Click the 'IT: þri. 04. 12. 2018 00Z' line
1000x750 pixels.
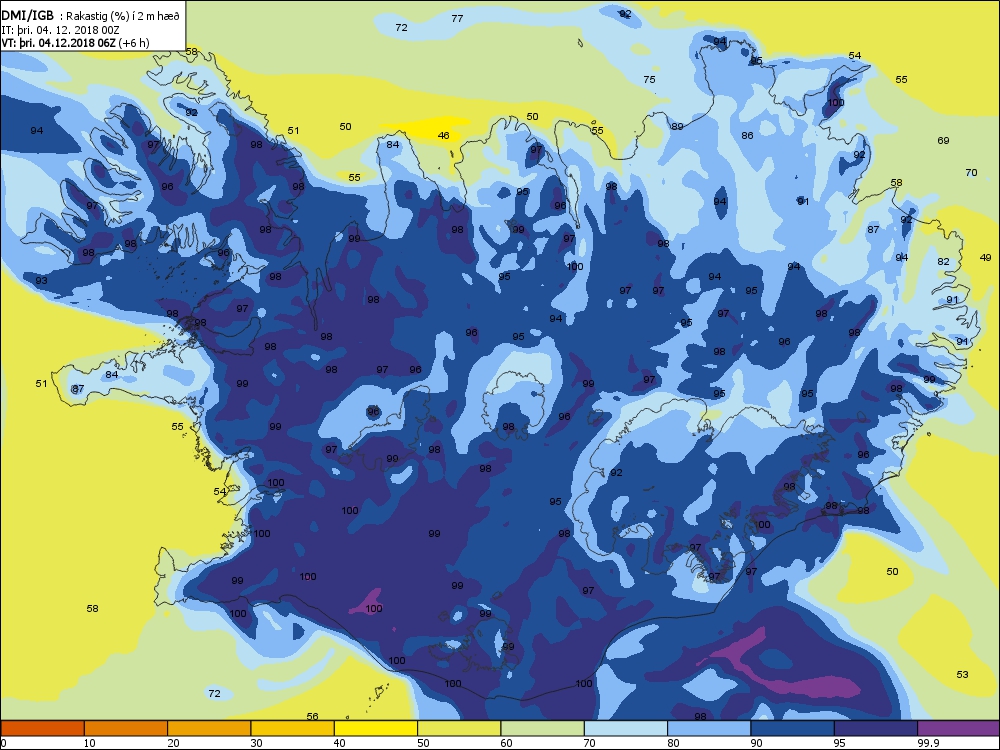61,30
